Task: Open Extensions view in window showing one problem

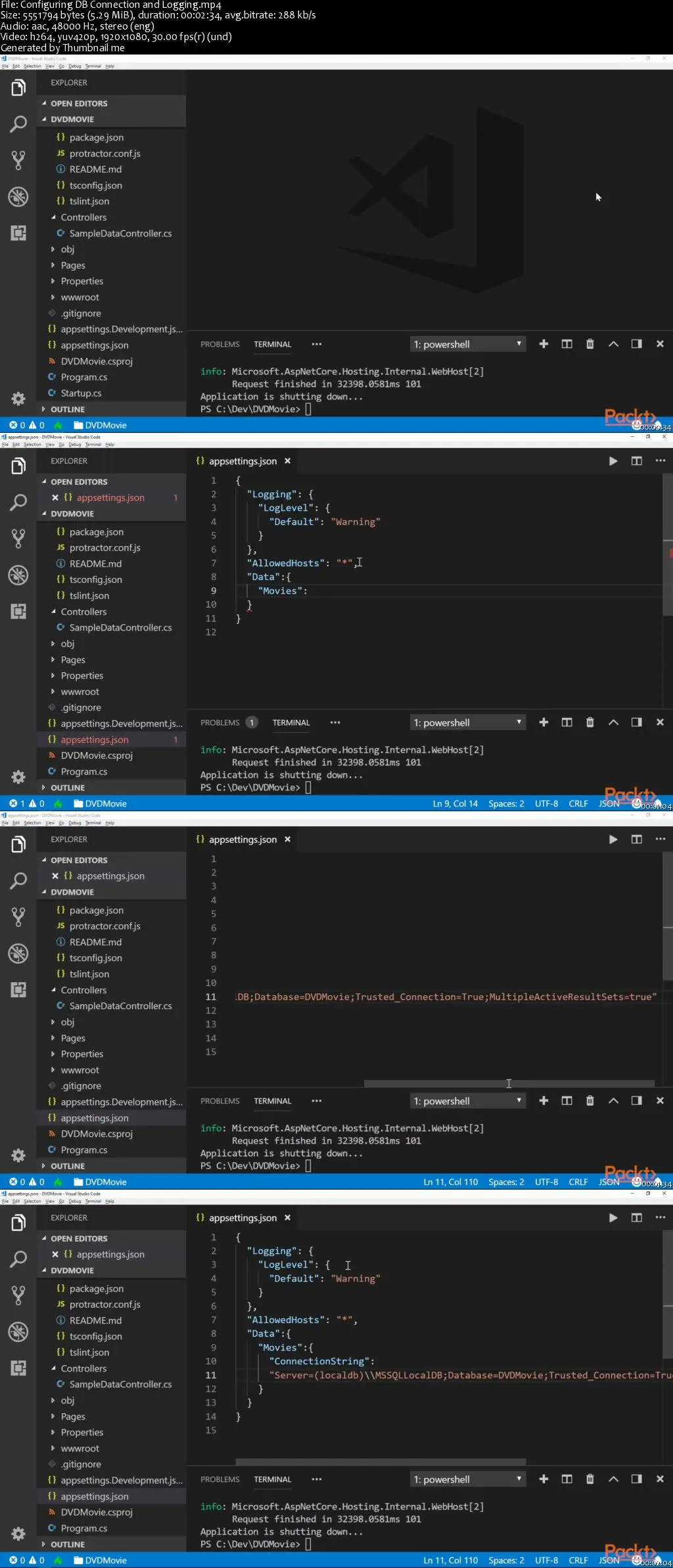Action: (x=18, y=612)
